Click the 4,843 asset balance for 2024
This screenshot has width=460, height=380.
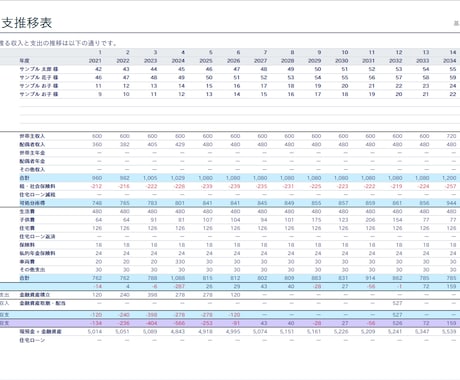[x=178, y=332]
